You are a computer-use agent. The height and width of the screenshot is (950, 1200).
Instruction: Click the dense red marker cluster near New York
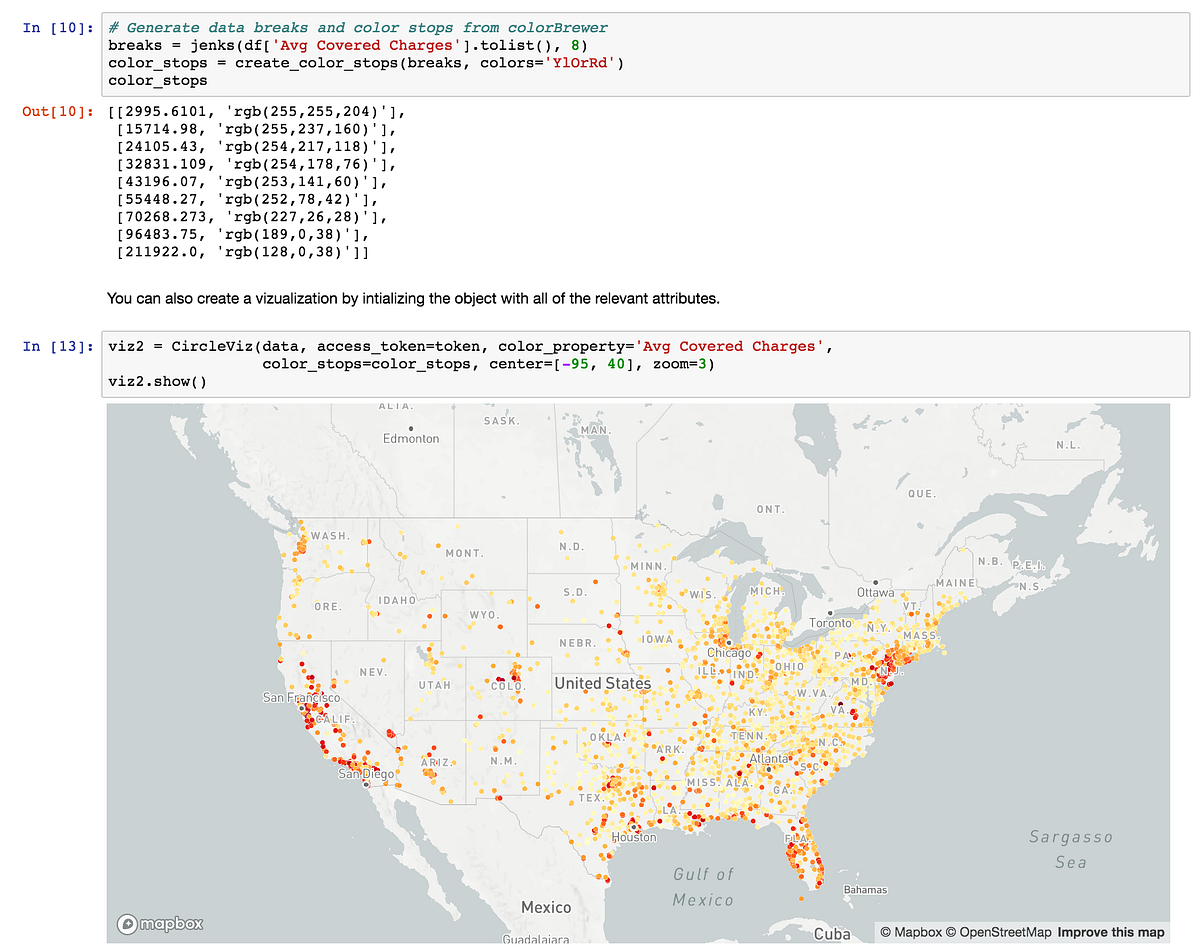point(889,662)
